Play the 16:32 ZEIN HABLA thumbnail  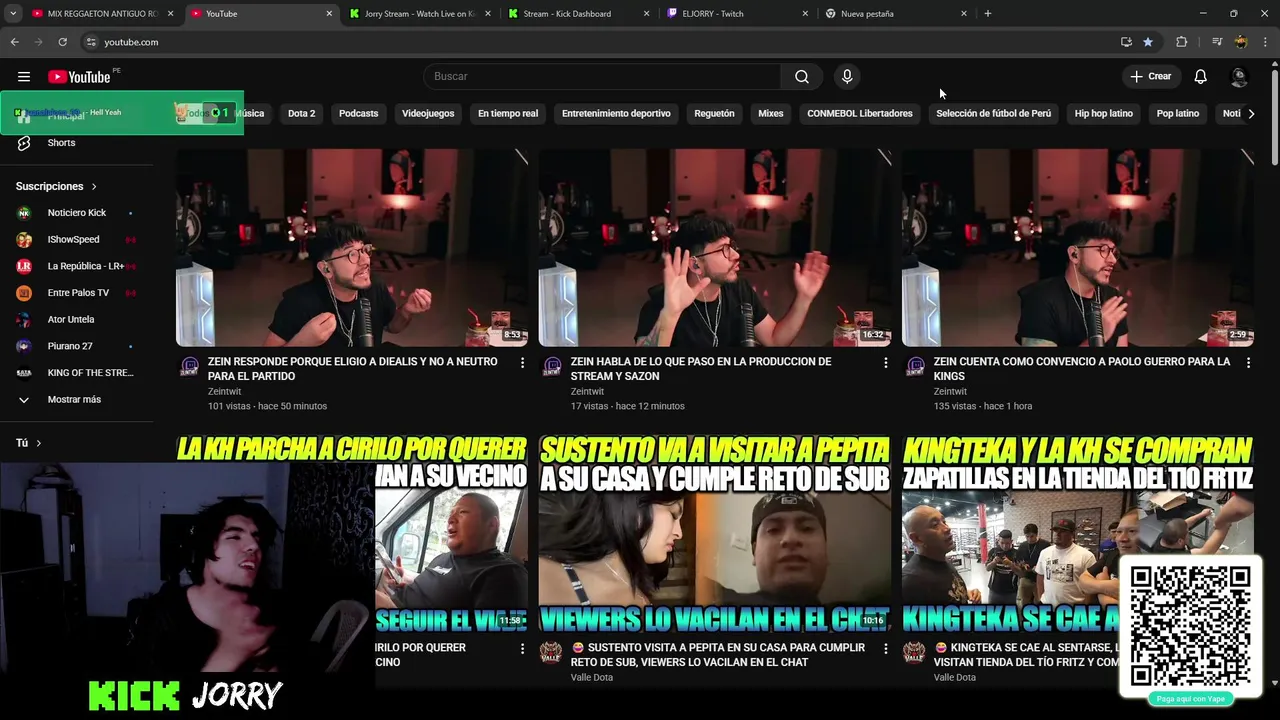click(714, 247)
